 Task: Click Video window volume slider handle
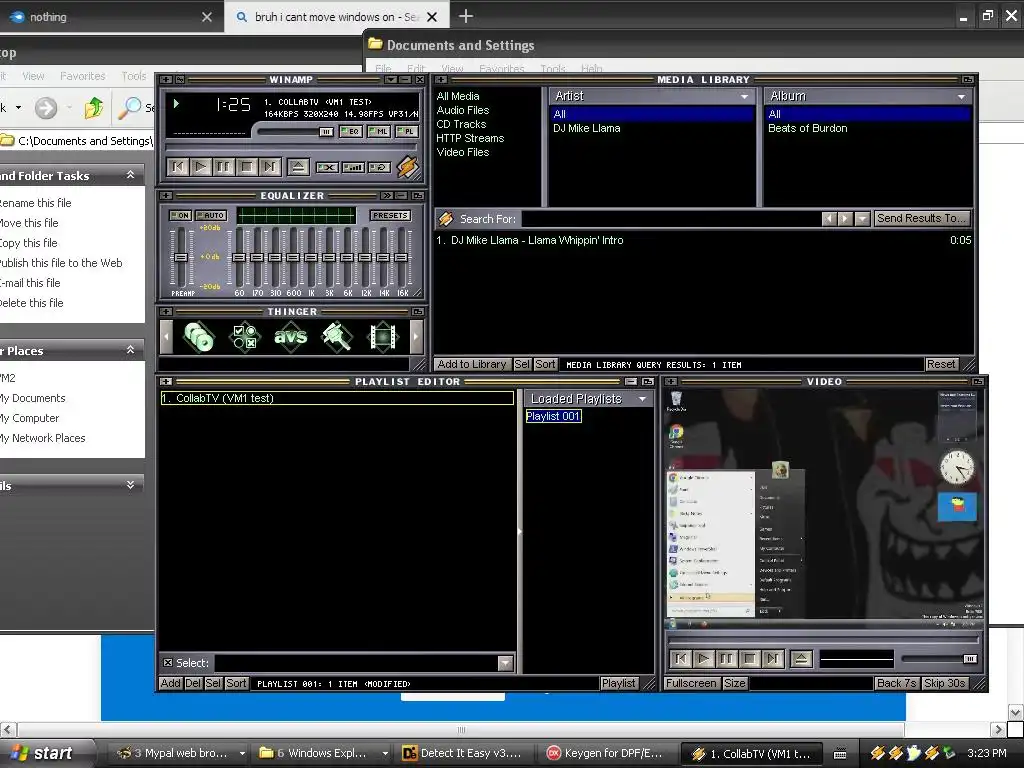970,659
